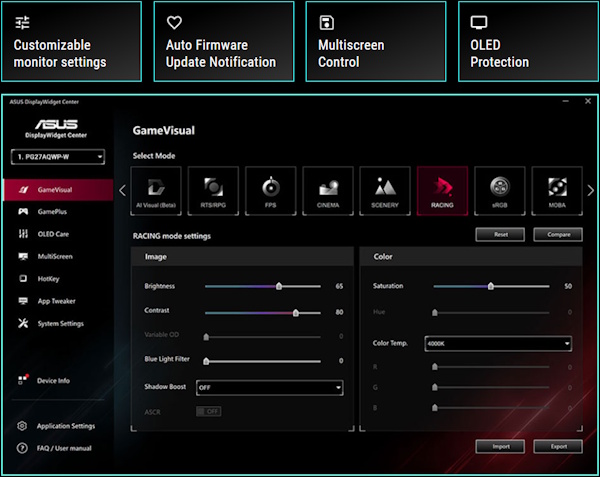
Task: Click the HotKey icon in the sidebar
Action: [23, 278]
